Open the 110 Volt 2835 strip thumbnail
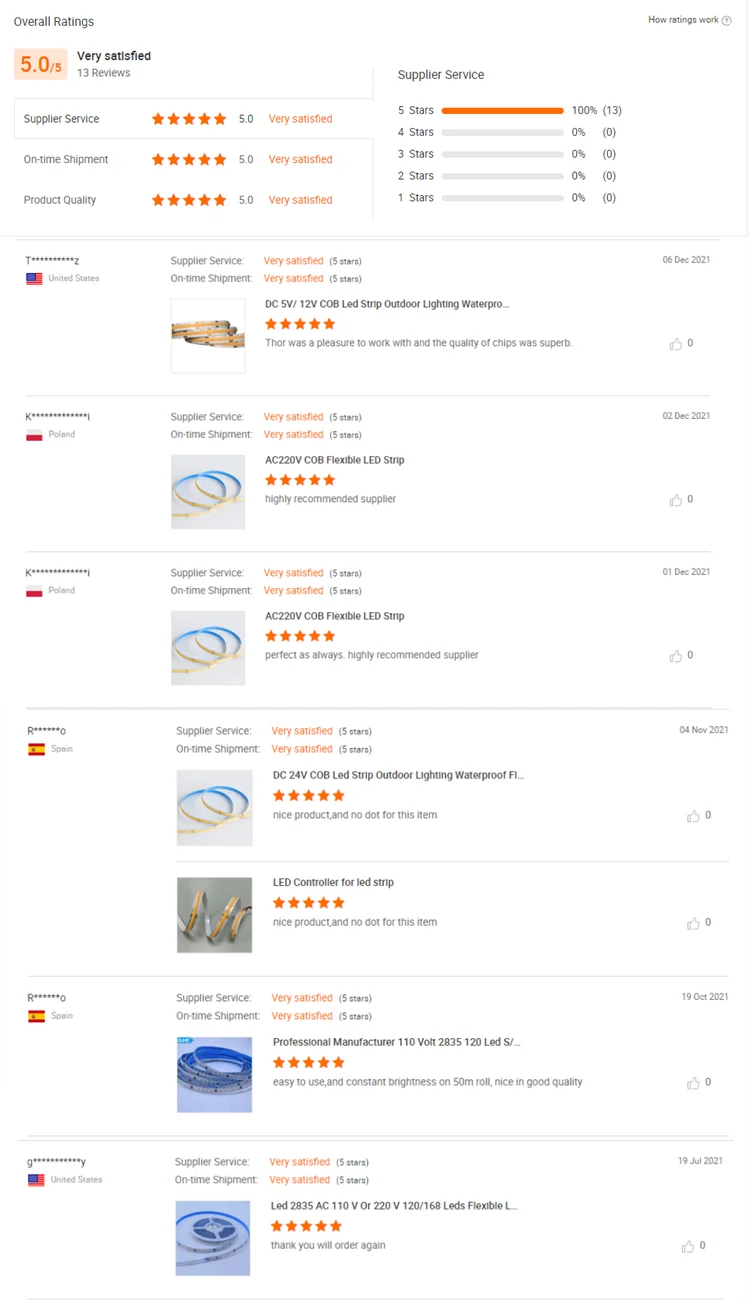Screen dimensions: 750x1300 [214, 1075]
